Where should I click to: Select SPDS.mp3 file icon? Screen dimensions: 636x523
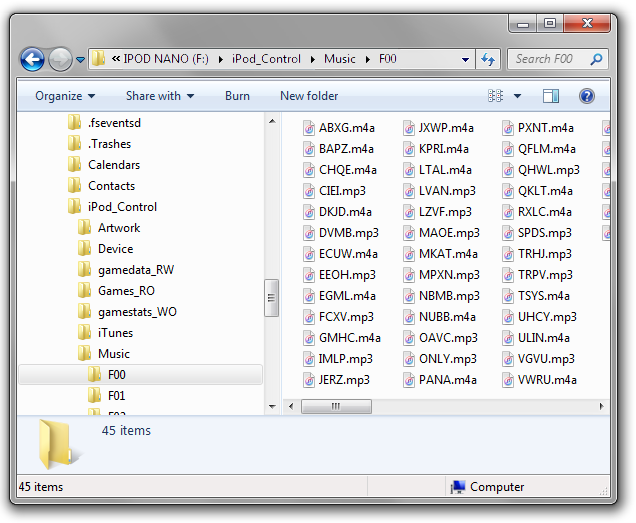[x=508, y=233]
